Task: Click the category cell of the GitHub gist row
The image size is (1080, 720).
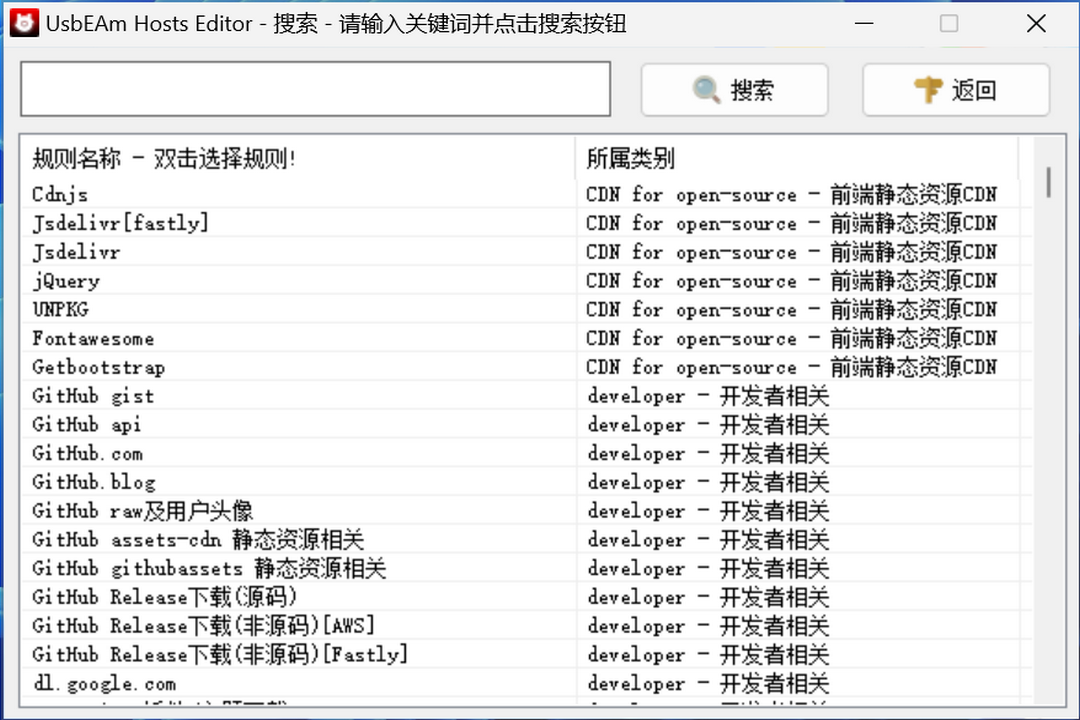Action: (796, 395)
